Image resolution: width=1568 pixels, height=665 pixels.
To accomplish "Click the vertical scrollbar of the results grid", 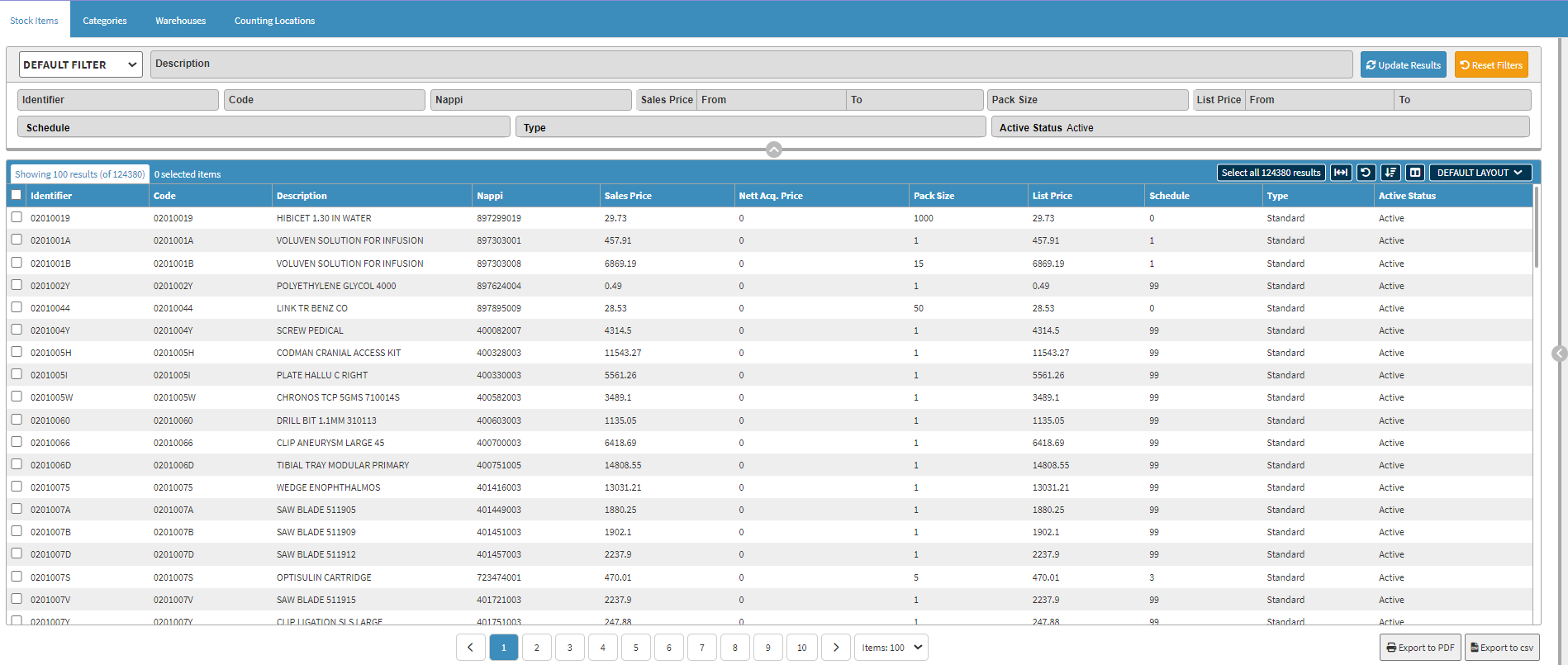I will (x=1537, y=226).
